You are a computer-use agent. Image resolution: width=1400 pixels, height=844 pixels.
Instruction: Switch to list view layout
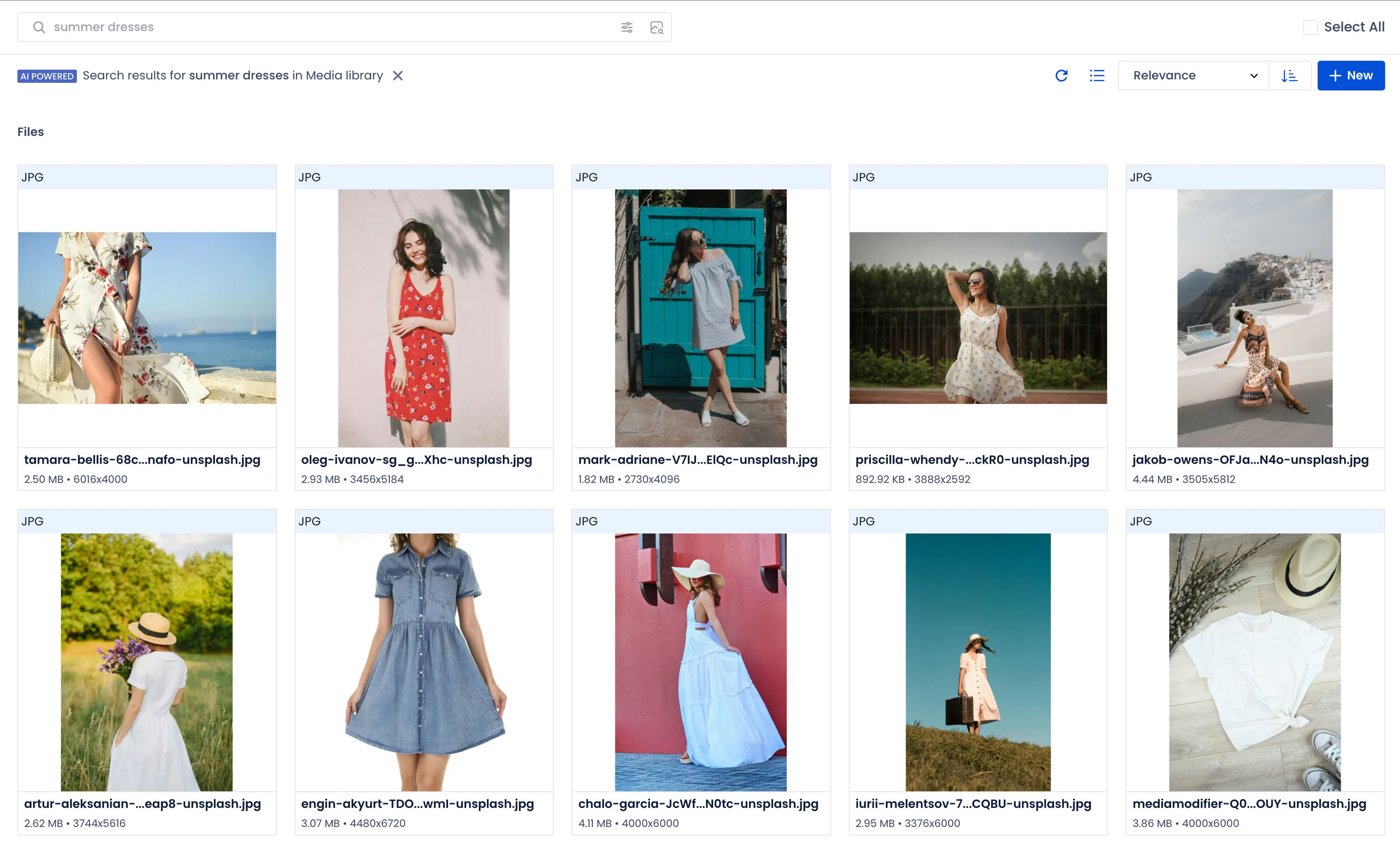(x=1097, y=76)
